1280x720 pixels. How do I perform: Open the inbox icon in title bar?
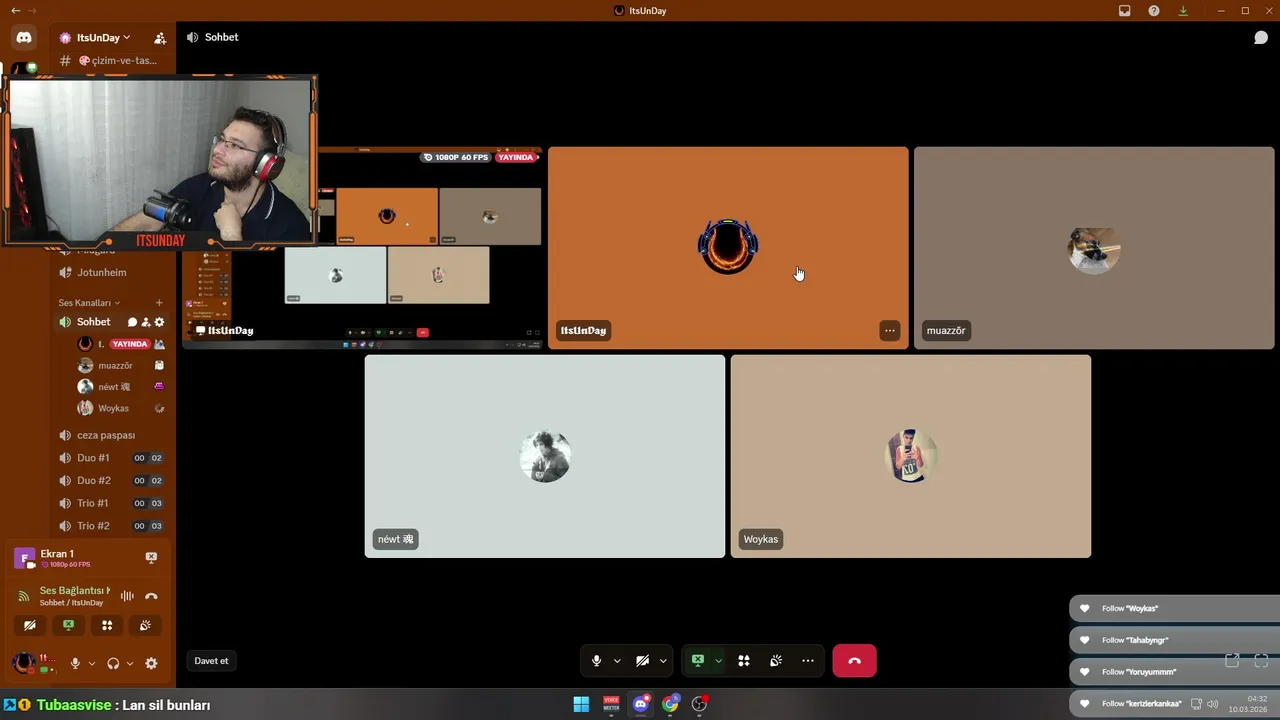point(1125,11)
